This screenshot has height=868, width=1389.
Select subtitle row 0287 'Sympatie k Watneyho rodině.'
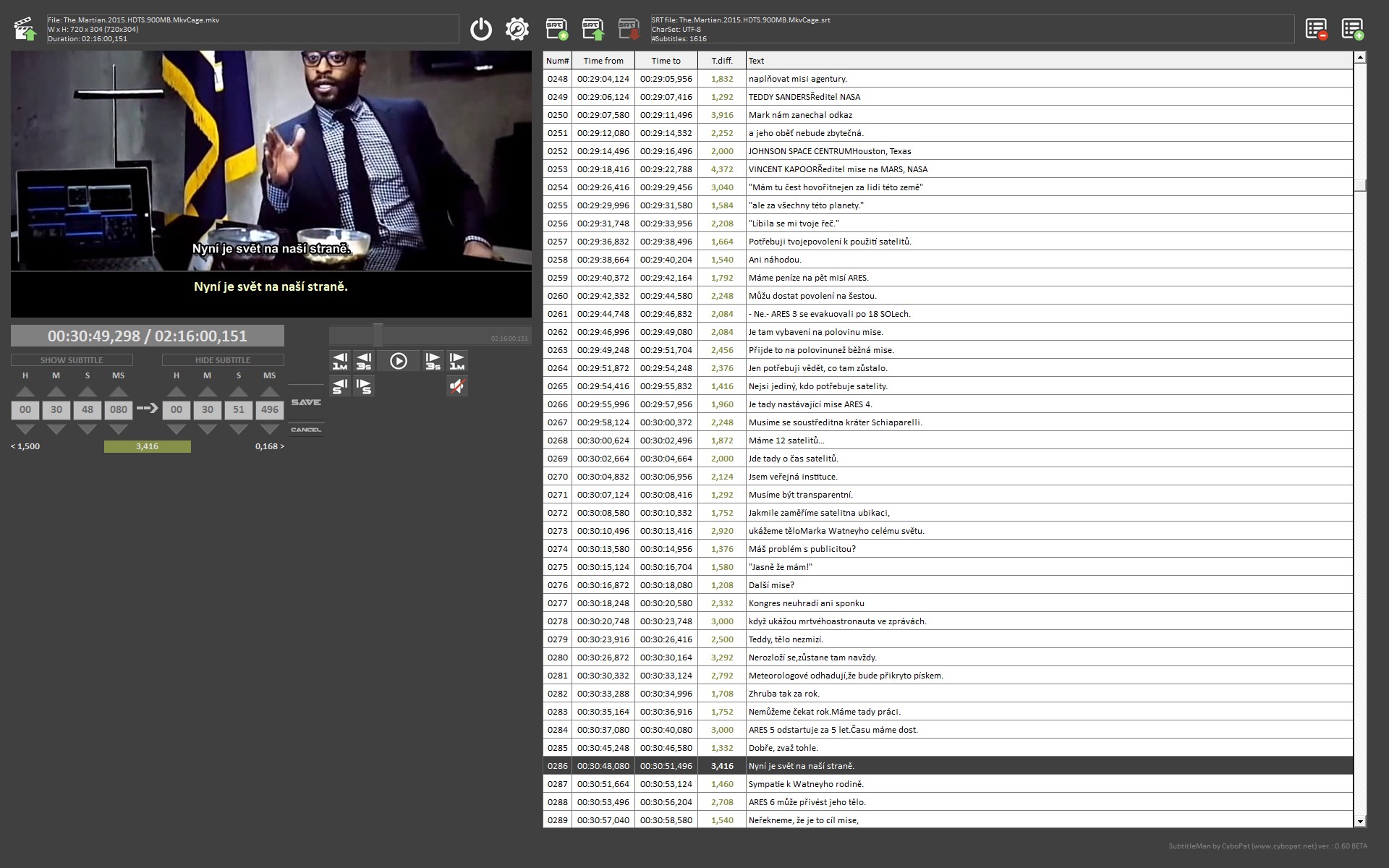pyautogui.click(x=948, y=784)
